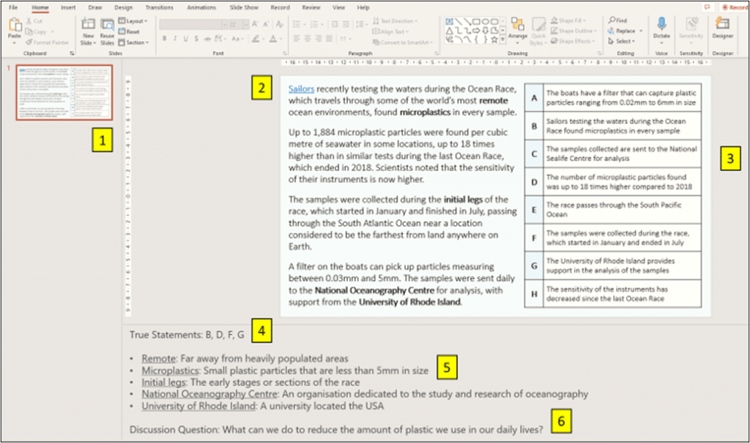
Task: Open the font size dropdown
Action: click(246, 24)
